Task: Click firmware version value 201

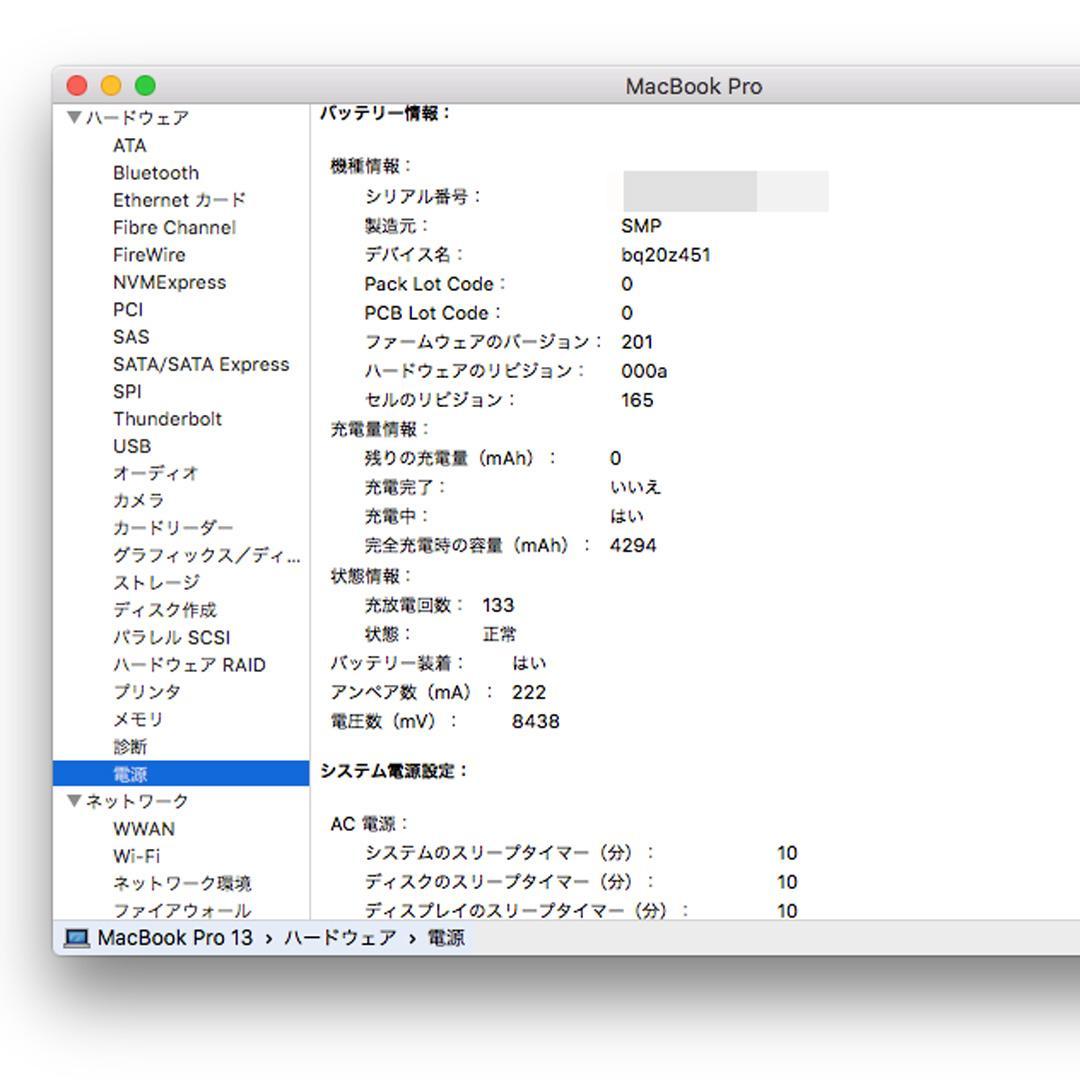Action: [636, 342]
